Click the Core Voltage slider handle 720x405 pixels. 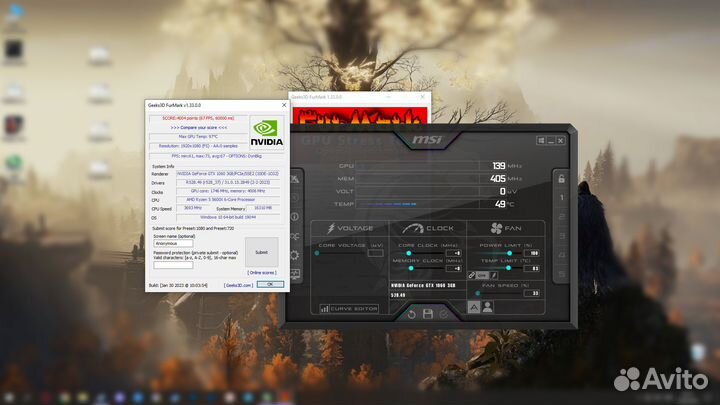pos(317,253)
